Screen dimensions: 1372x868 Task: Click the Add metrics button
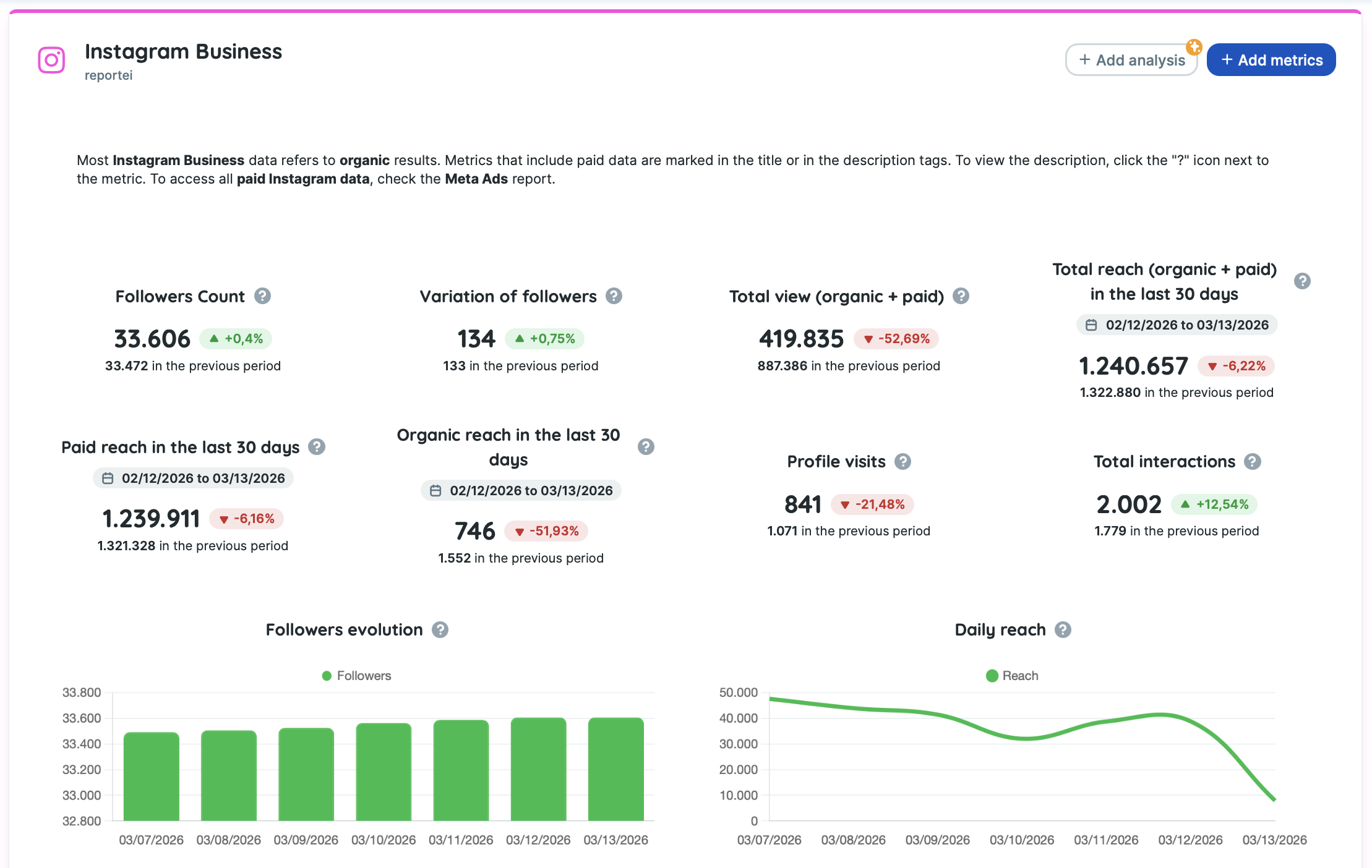pos(1271,60)
